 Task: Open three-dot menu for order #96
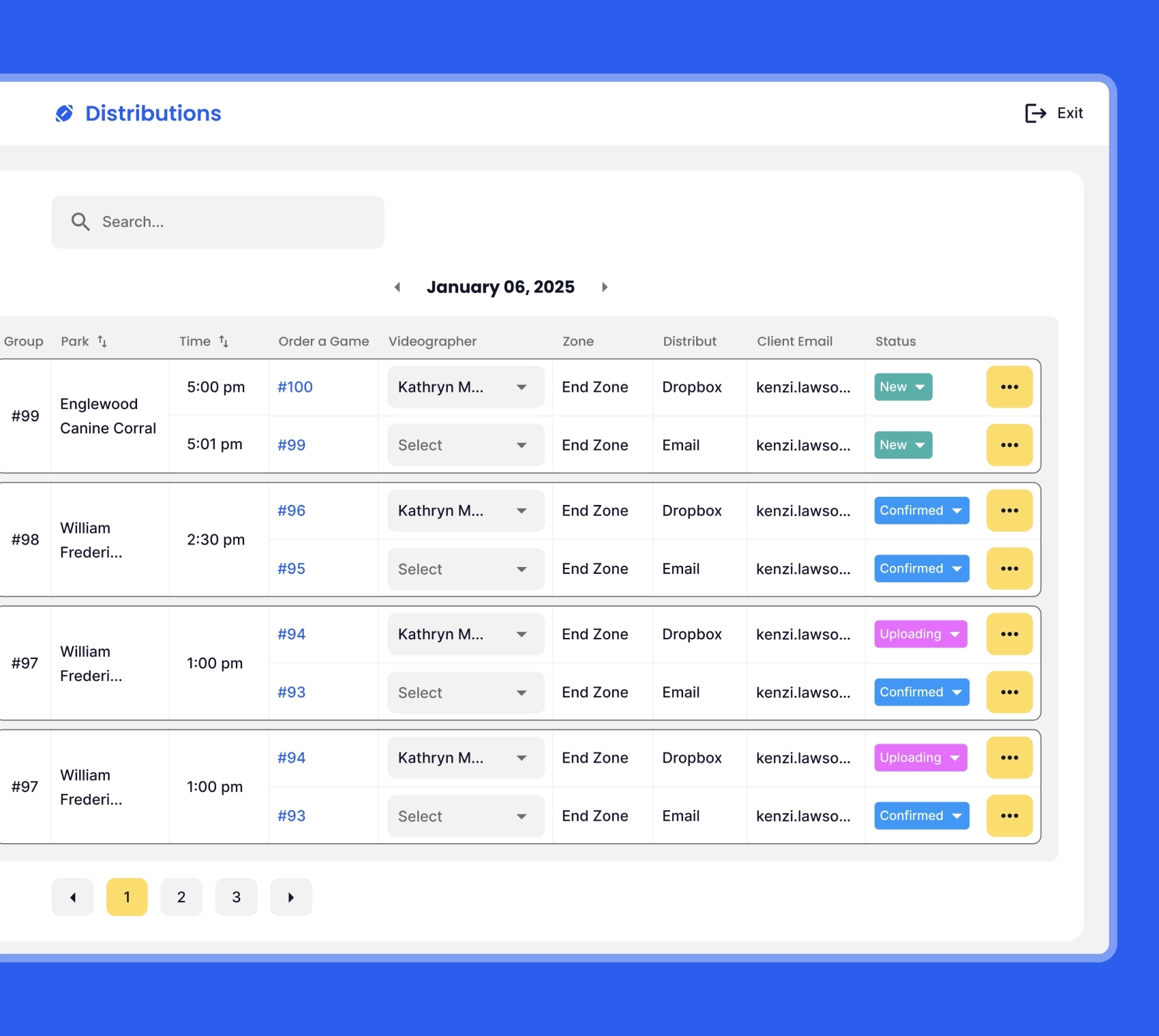tap(1009, 511)
